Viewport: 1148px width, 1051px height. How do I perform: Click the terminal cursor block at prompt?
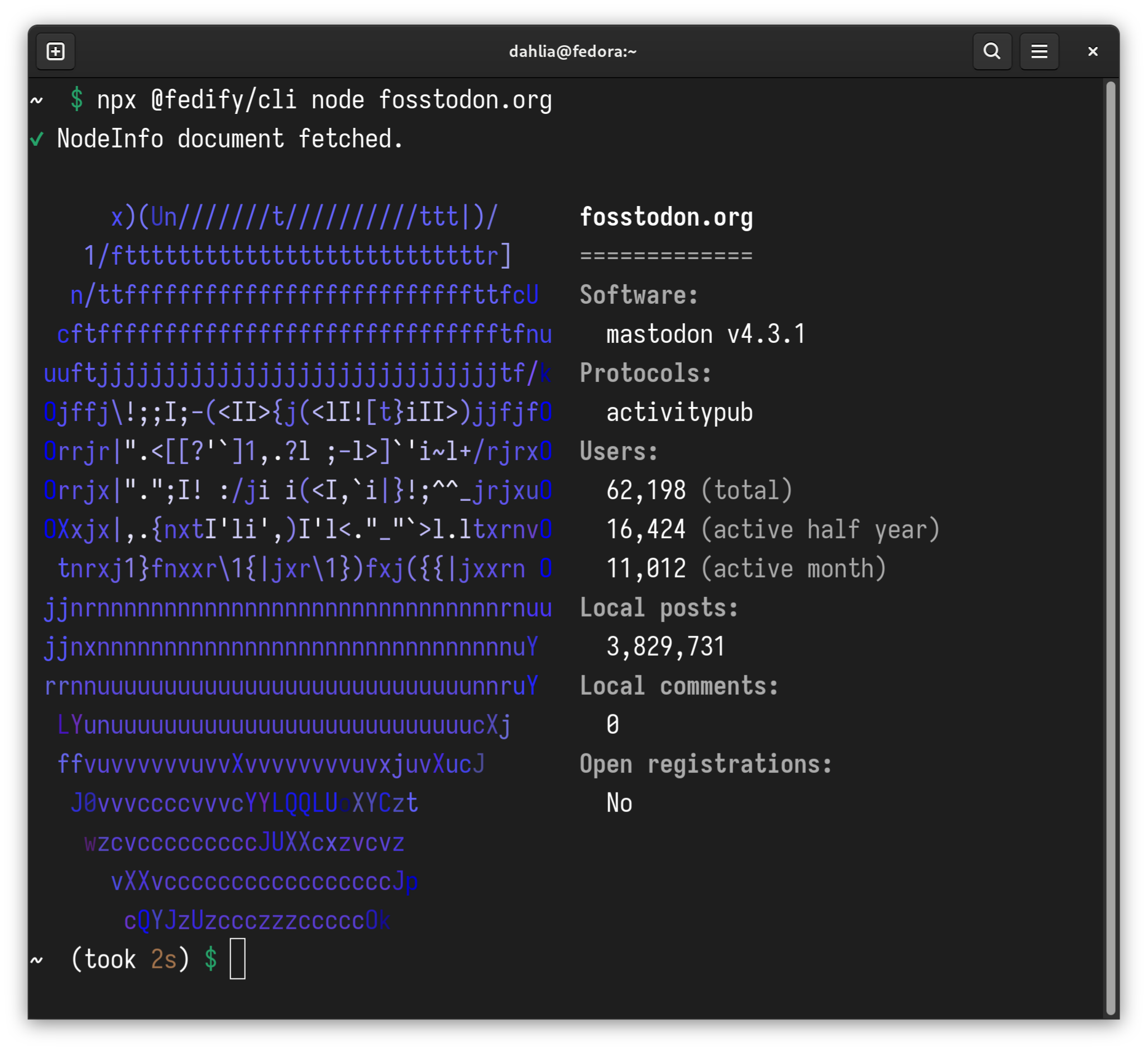[x=237, y=960]
